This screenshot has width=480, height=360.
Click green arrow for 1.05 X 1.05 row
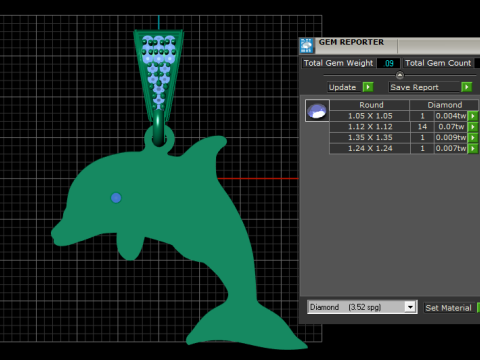click(473, 116)
